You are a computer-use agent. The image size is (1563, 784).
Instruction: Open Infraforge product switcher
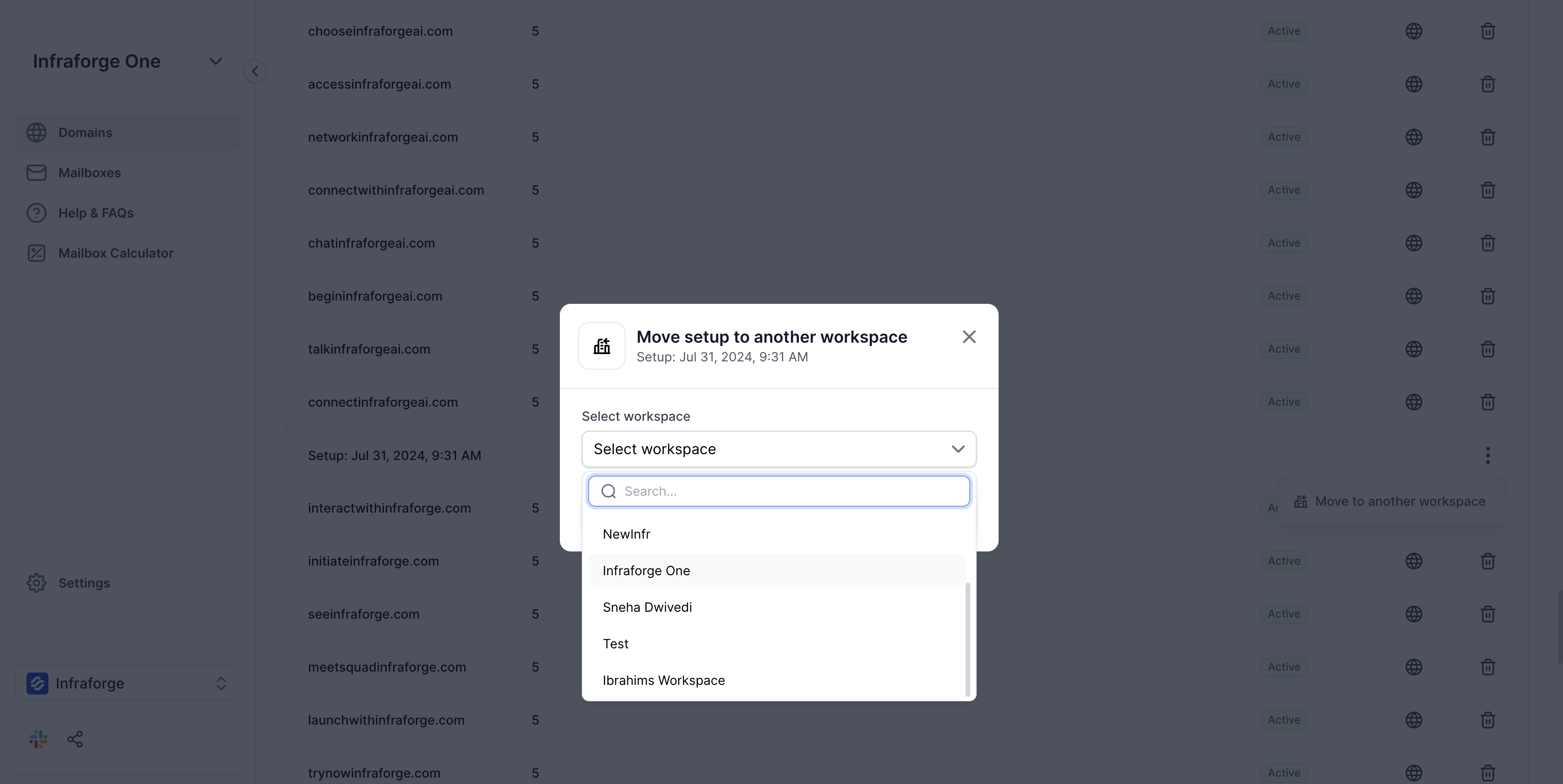tap(128, 683)
